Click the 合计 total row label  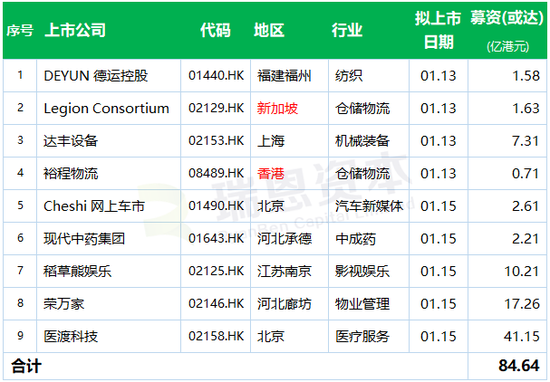tap(27, 366)
